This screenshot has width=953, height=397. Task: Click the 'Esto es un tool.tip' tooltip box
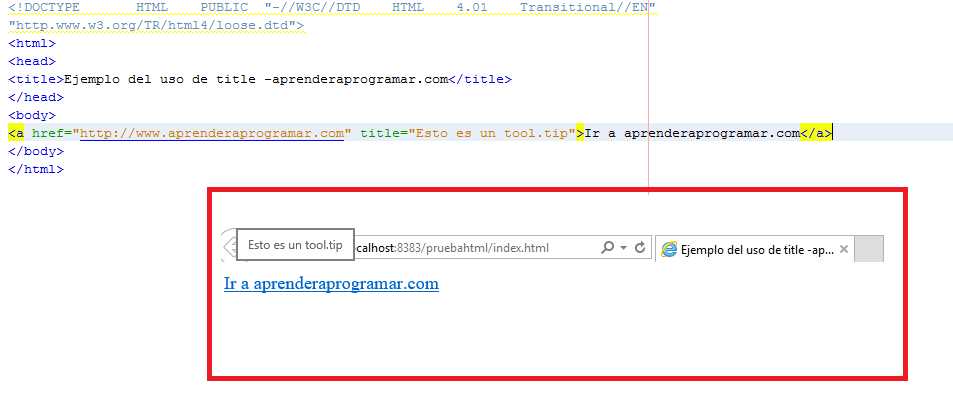point(295,245)
